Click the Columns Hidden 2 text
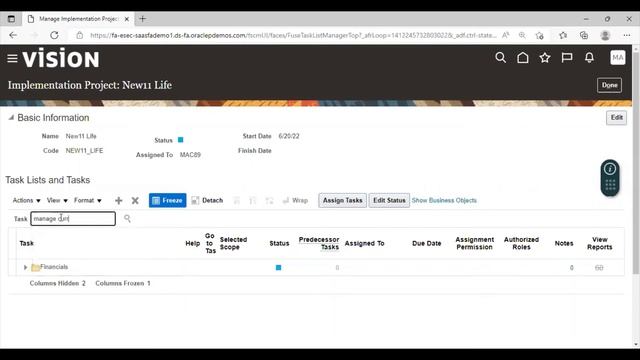Viewport: 640px width, 360px height. coord(58,283)
